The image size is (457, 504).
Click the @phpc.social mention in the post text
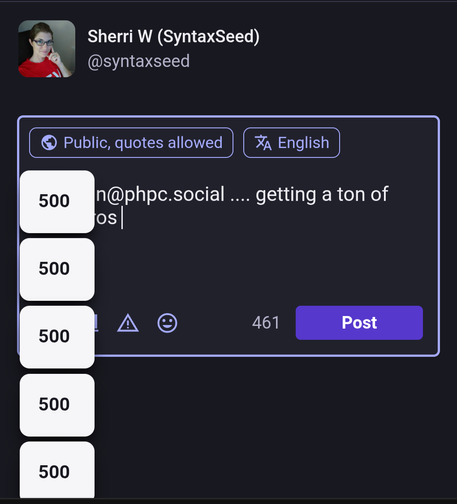pyautogui.click(x=160, y=194)
